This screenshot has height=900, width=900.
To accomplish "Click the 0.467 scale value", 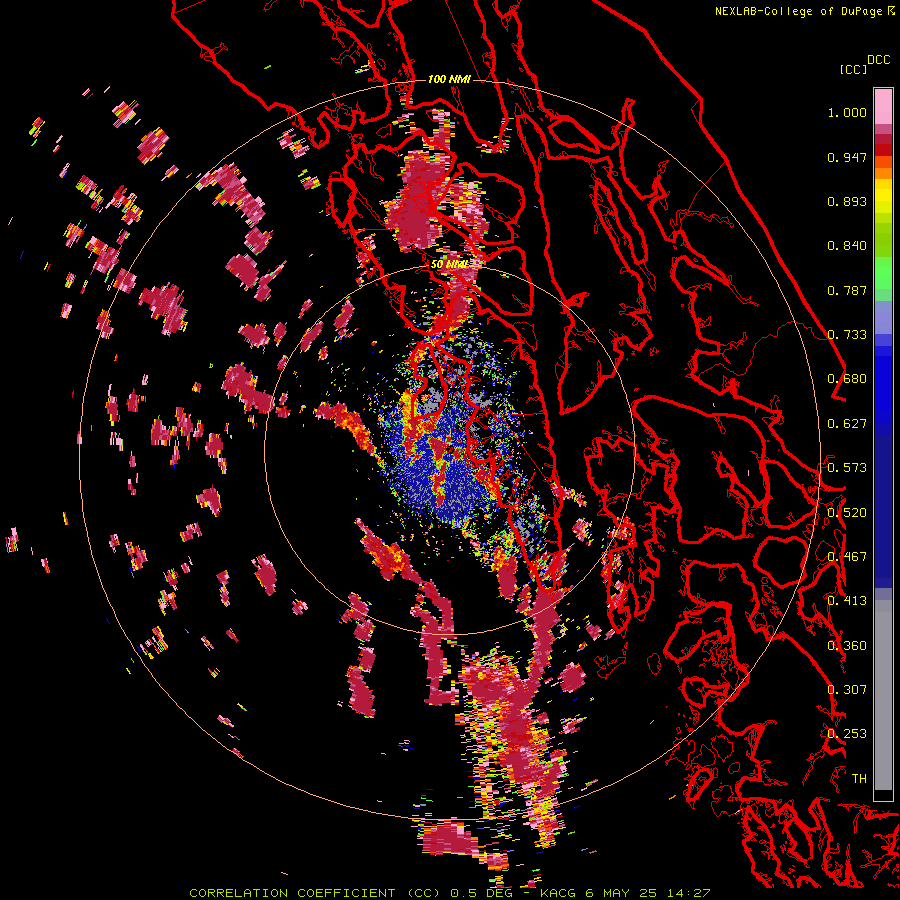I will click(847, 557).
